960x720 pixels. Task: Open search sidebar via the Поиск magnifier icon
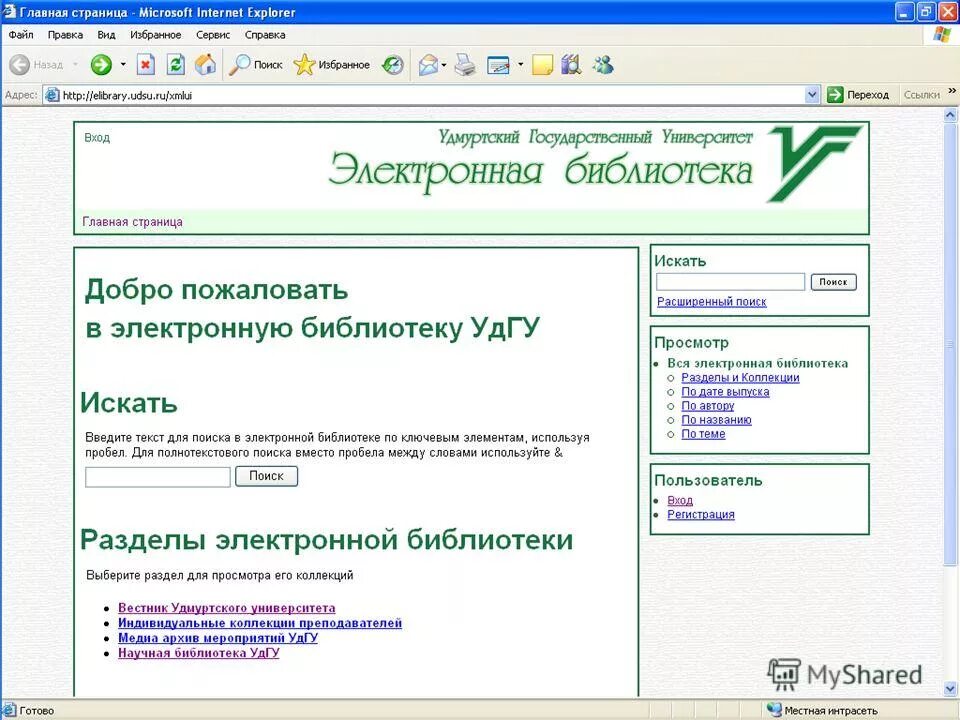click(x=240, y=64)
